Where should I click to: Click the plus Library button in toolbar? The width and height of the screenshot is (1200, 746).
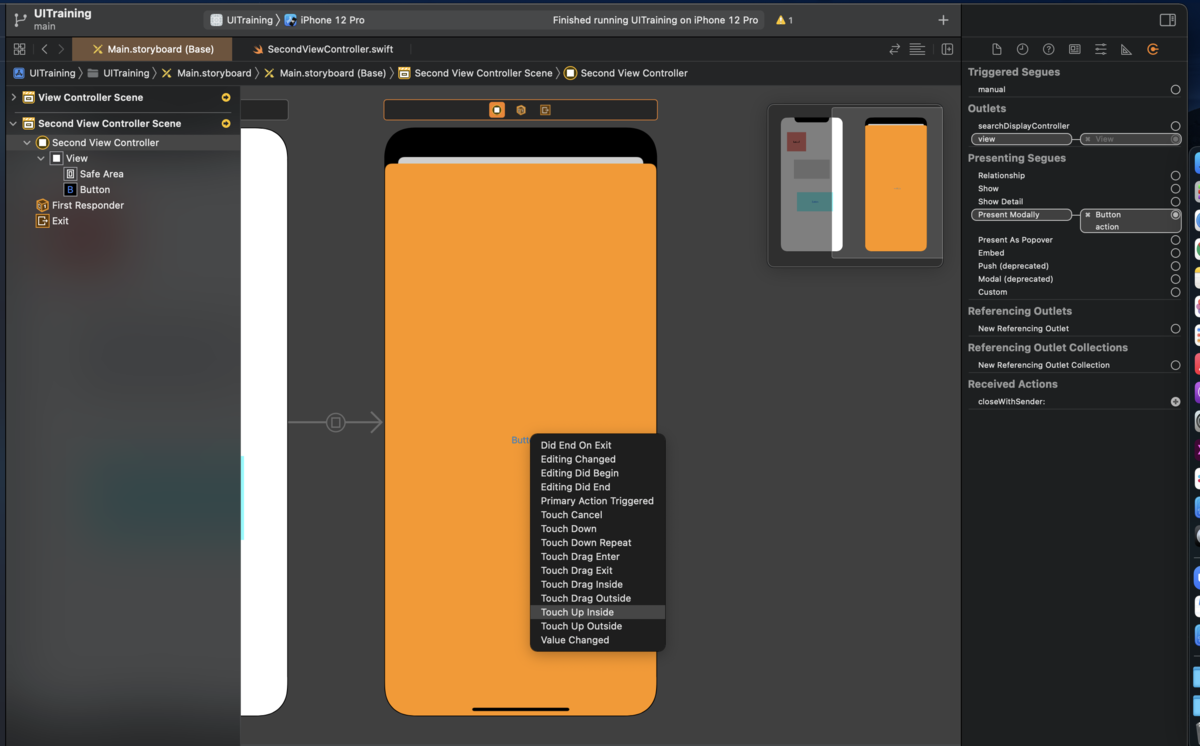click(943, 20)
